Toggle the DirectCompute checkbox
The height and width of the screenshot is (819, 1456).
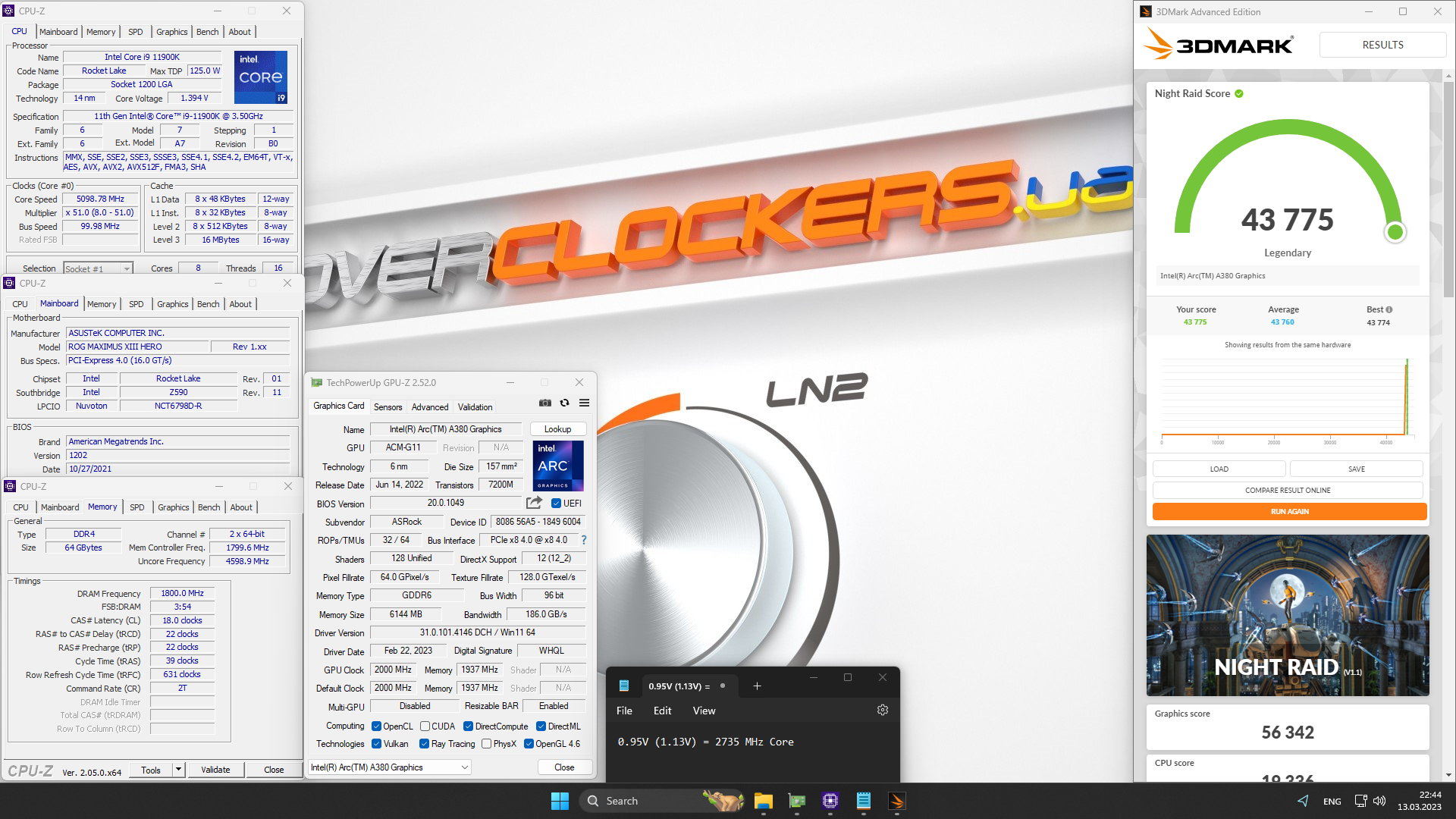click(x=468, y=726)
